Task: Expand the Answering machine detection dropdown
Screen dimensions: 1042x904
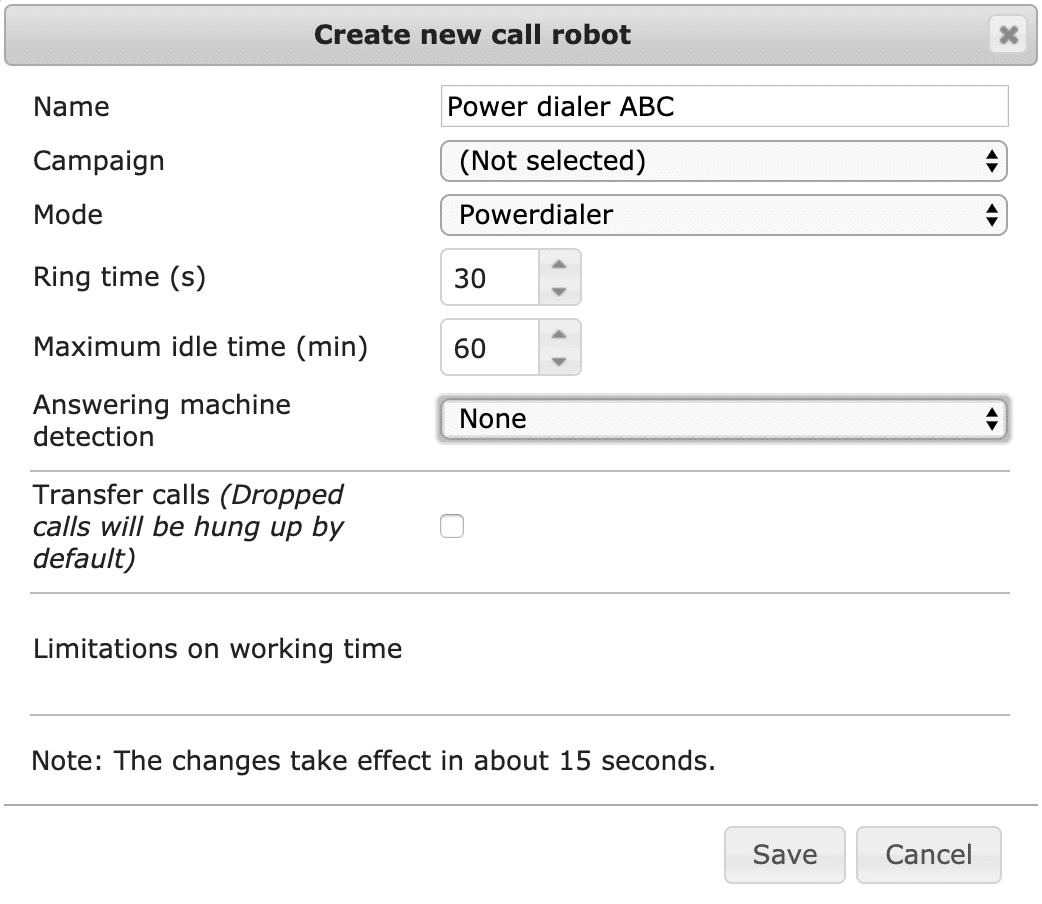Action: pyautogui.click(x=724, y=419)
